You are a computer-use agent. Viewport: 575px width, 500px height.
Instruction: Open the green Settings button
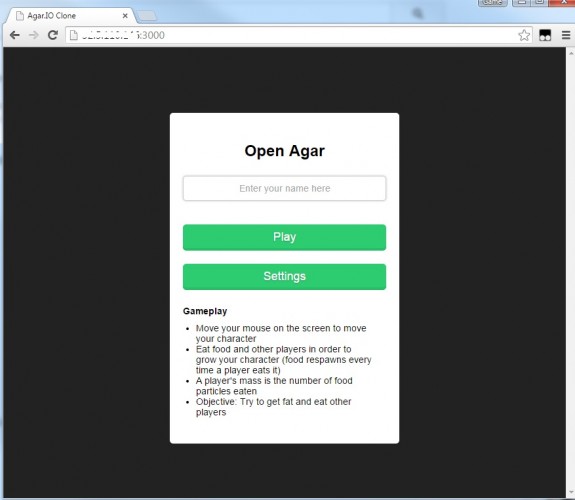coord(284,277)
